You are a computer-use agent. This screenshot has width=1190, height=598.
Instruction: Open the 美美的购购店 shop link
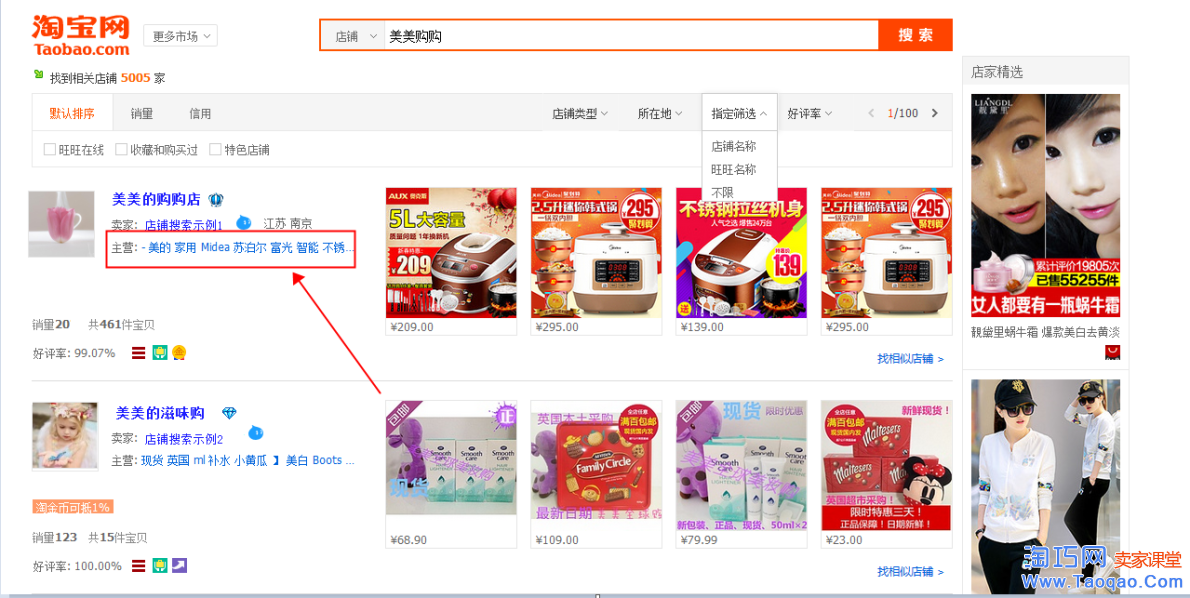click(156, 200)
